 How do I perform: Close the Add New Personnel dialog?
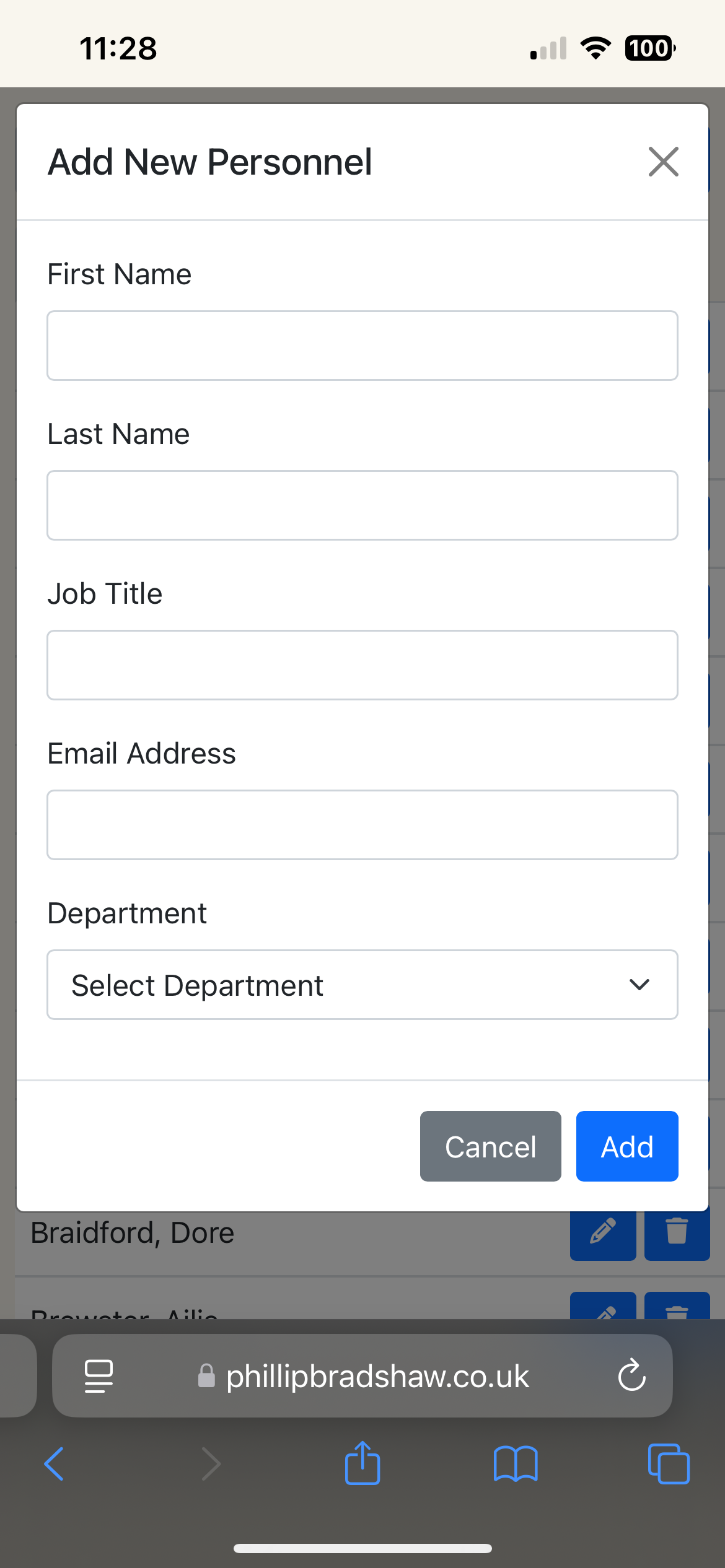pos(663,162)
